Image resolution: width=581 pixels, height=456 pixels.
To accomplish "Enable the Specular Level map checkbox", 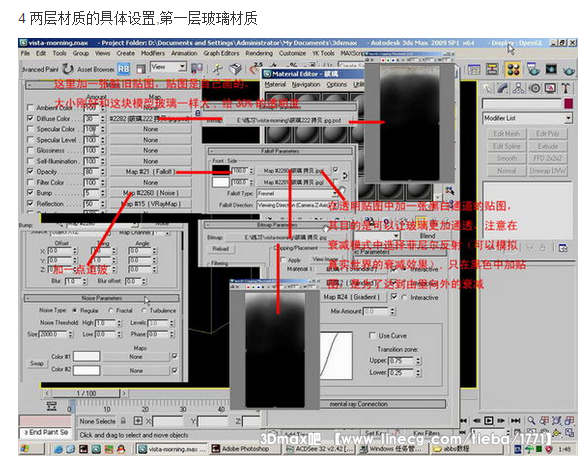I will (30, 140).
